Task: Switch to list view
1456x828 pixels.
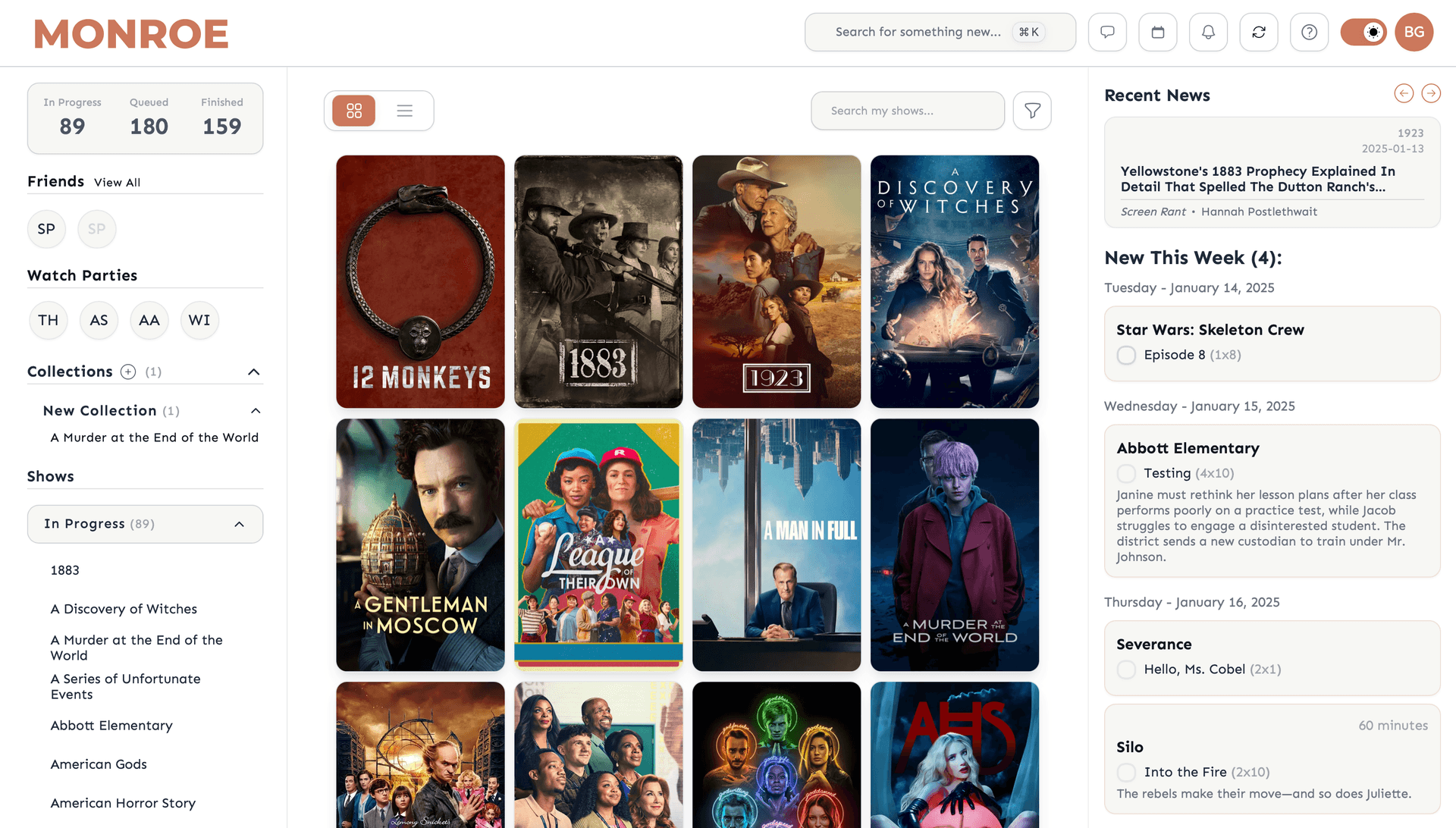Action: [x=405, y=111]
